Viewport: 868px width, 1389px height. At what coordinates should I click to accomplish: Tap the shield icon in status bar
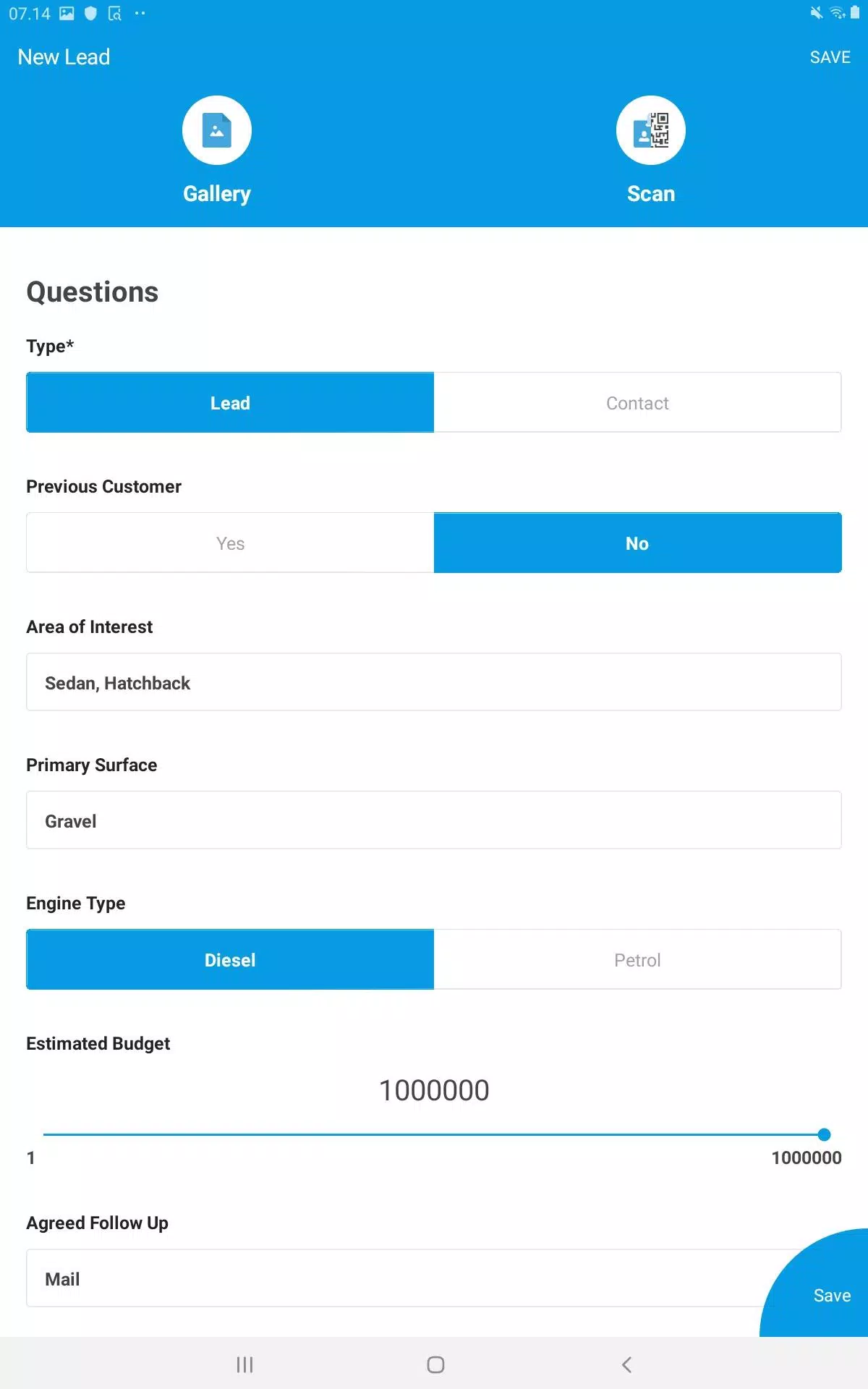pyautogui.click(x=90, y=13)
